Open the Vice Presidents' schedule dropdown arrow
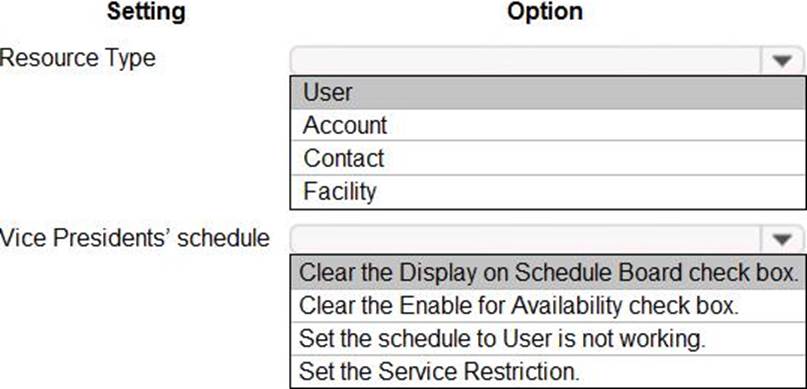 tap(781, 239)
